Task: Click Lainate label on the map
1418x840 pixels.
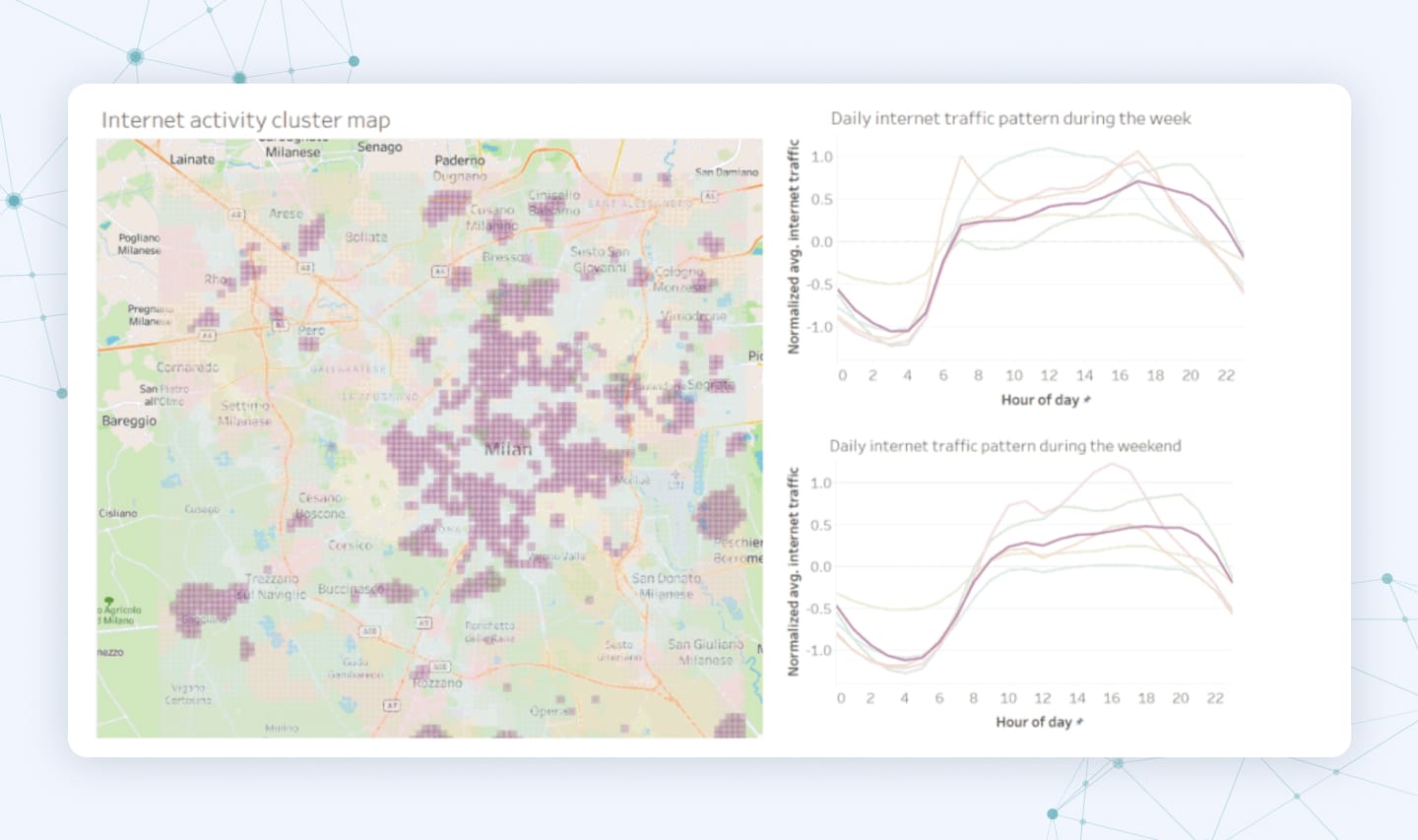Action: (192, 159)
